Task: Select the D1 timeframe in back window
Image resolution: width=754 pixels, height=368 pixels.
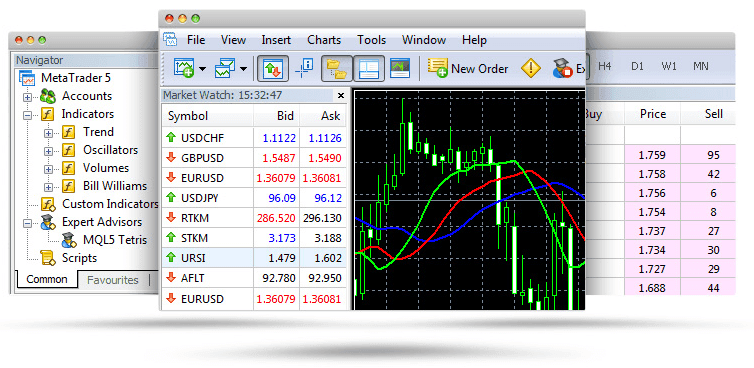Action: point(637,66)
